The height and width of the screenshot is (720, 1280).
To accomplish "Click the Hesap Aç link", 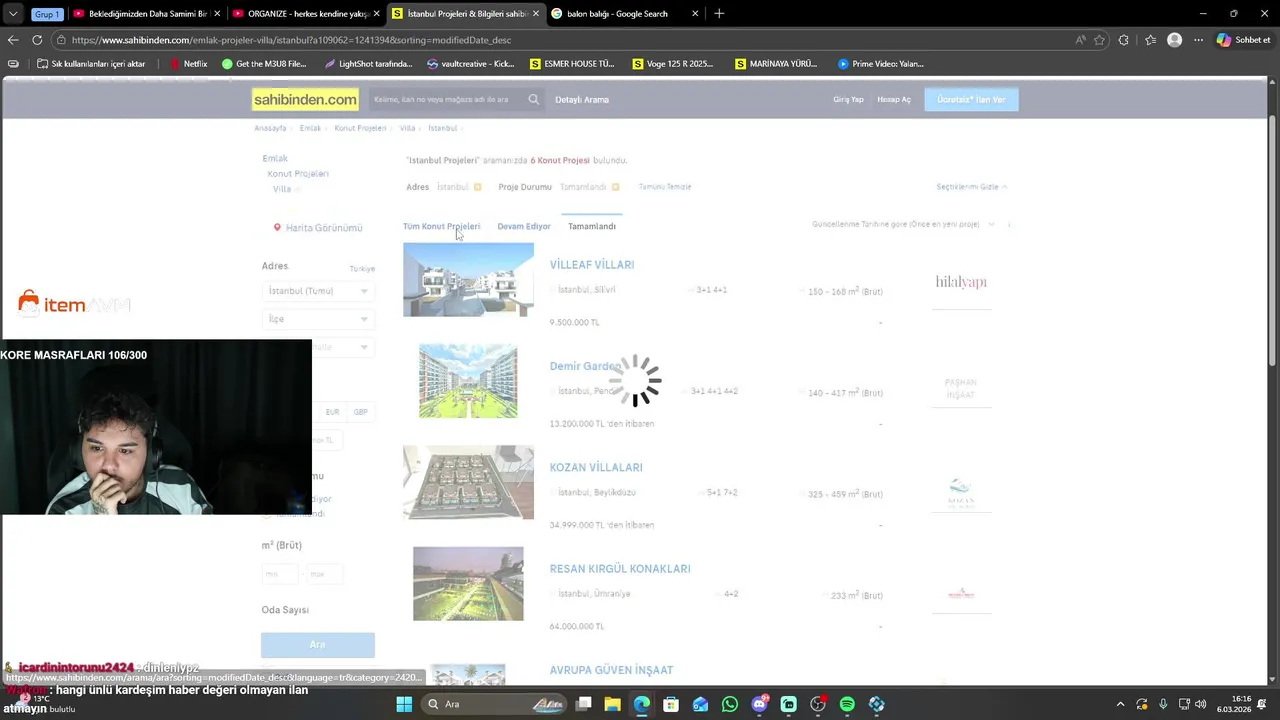I will [x=894, y=99].
